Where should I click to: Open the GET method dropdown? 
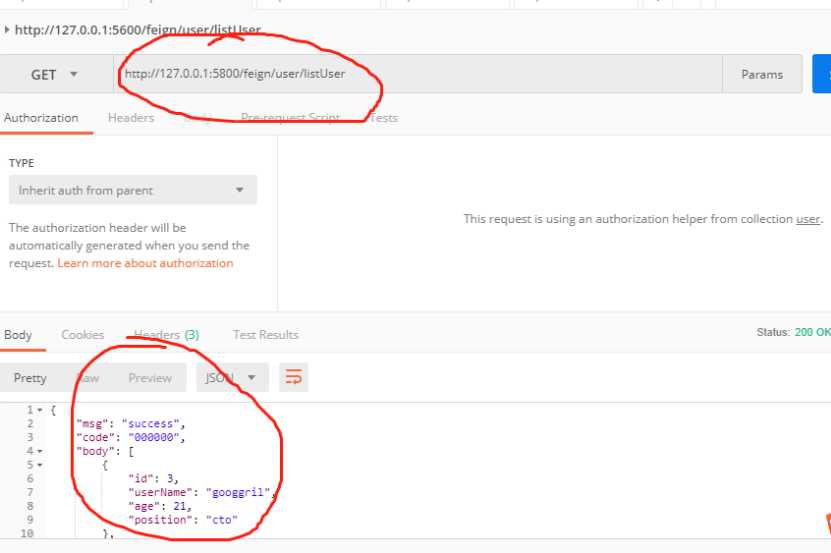tap(55, 74)
